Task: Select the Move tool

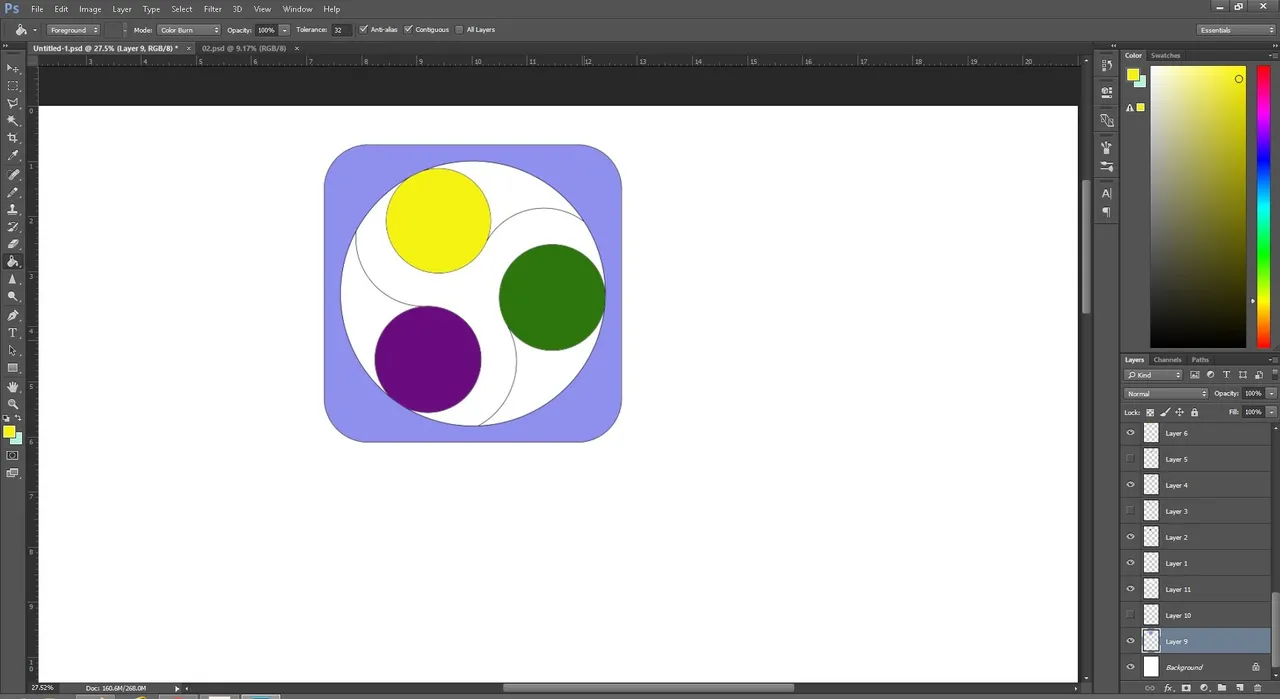Action: [x=13, y=68]
